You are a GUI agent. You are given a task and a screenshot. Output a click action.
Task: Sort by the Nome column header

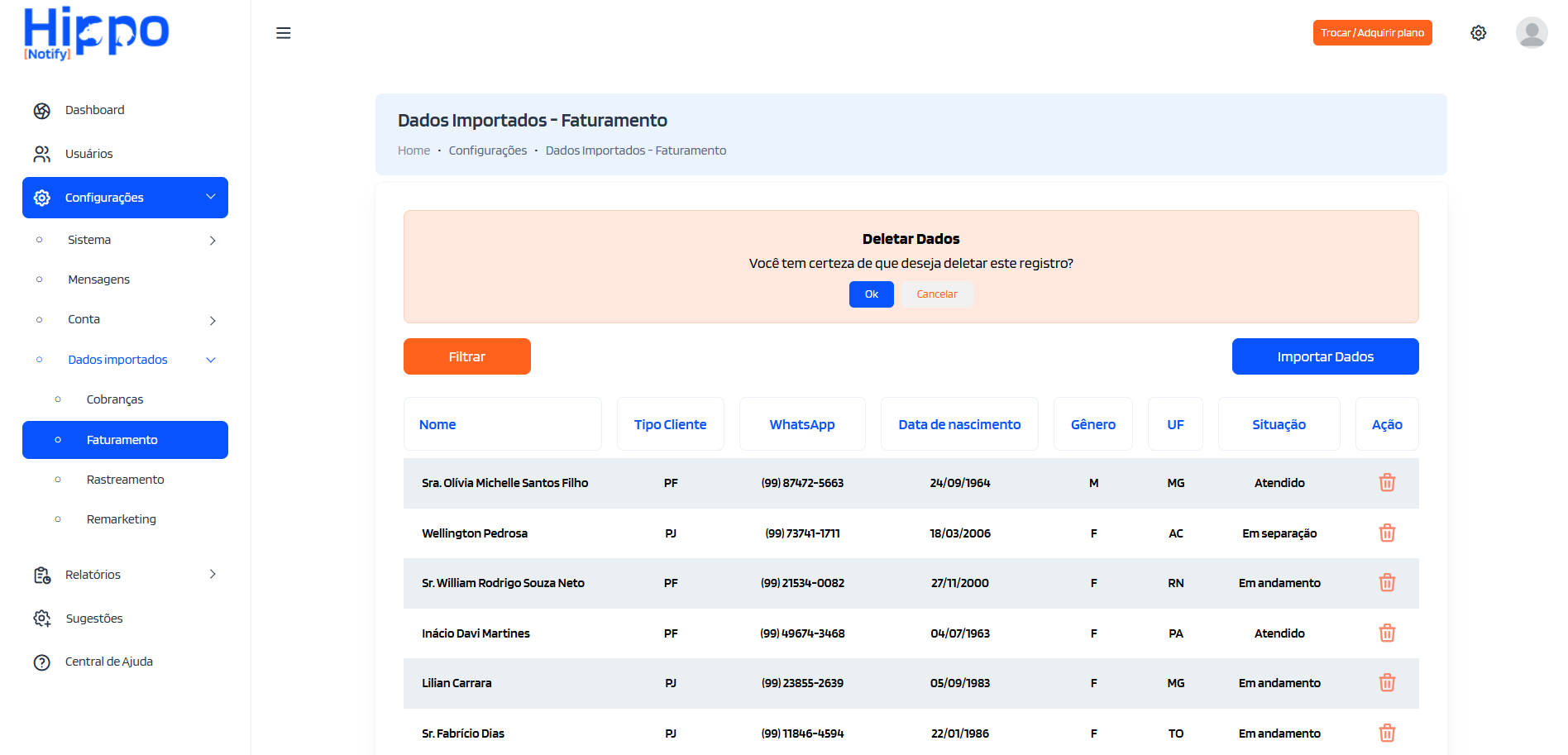(x=503, y=424)
